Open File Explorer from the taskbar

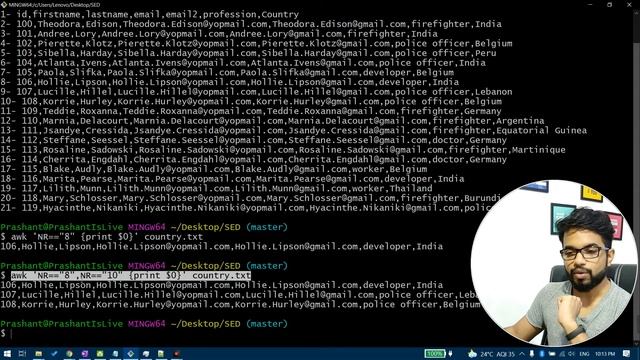pyautogui.click(x=38, y=353)
